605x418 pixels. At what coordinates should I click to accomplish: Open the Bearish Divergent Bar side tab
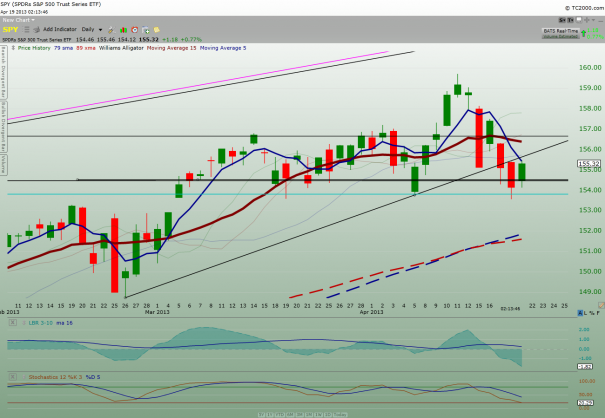(3, 72)
